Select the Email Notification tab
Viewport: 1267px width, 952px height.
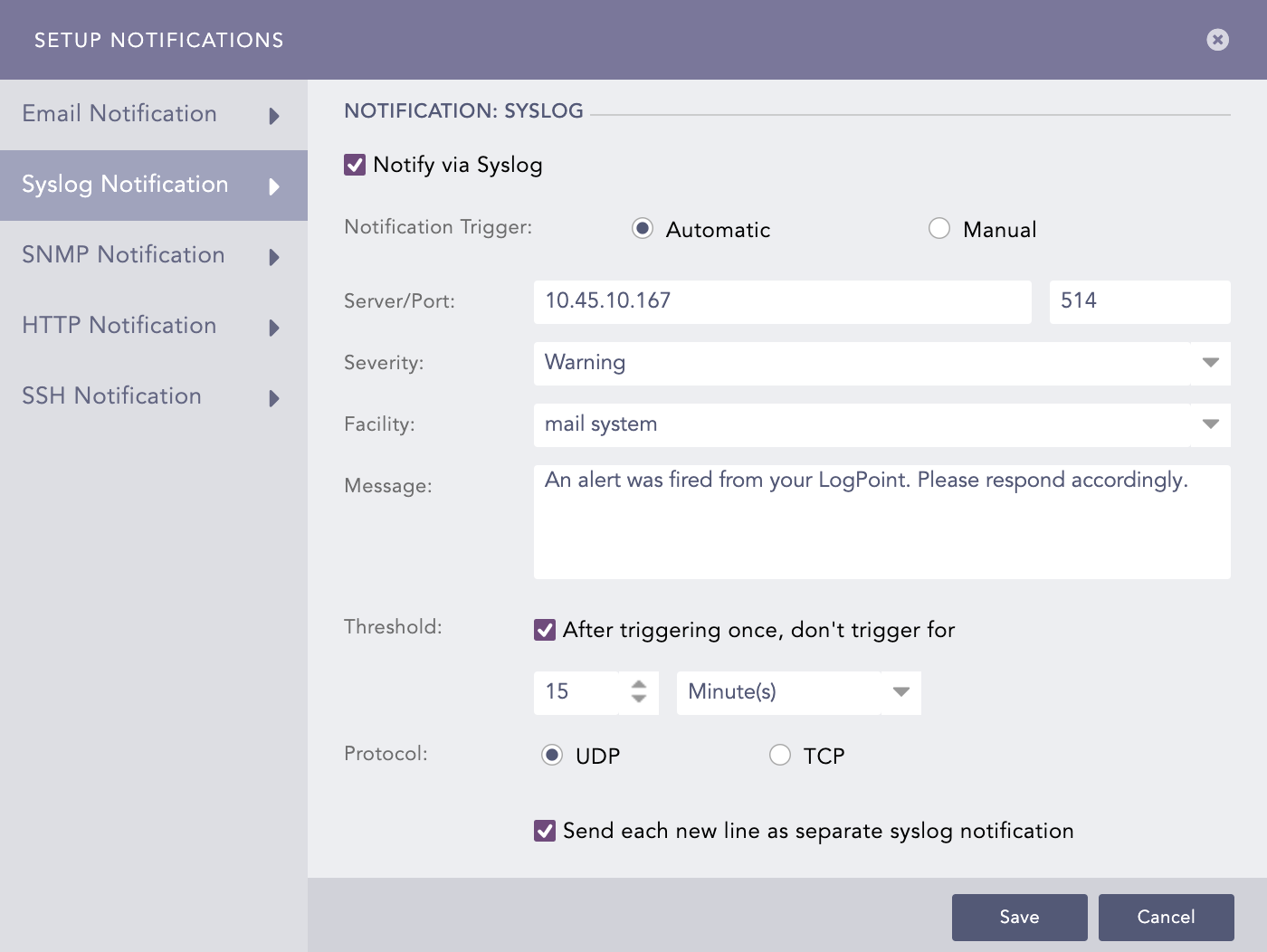(x=119, y=114)
